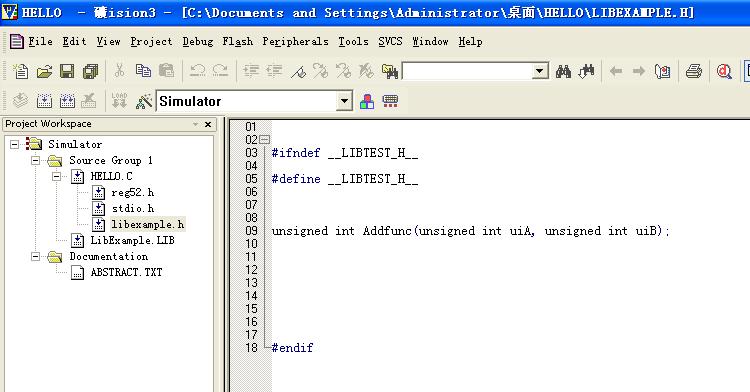Copy selection using toolbar icon
This screenshot has height=392, width=750.
click(x=143, y=71)
